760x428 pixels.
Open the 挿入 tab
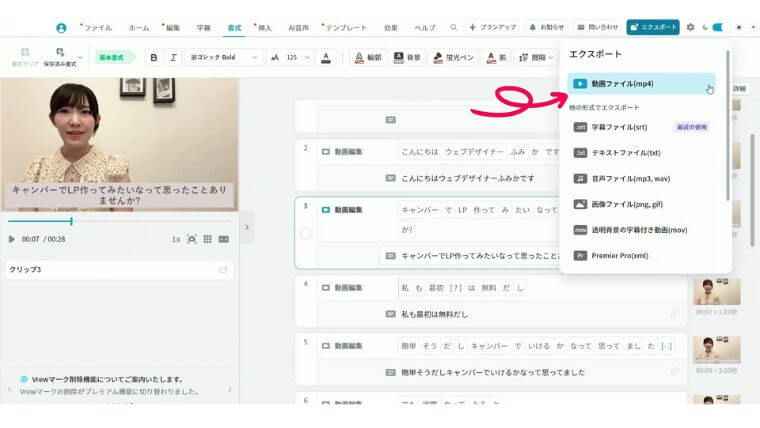pyautogui.click(x=265, y=28)
